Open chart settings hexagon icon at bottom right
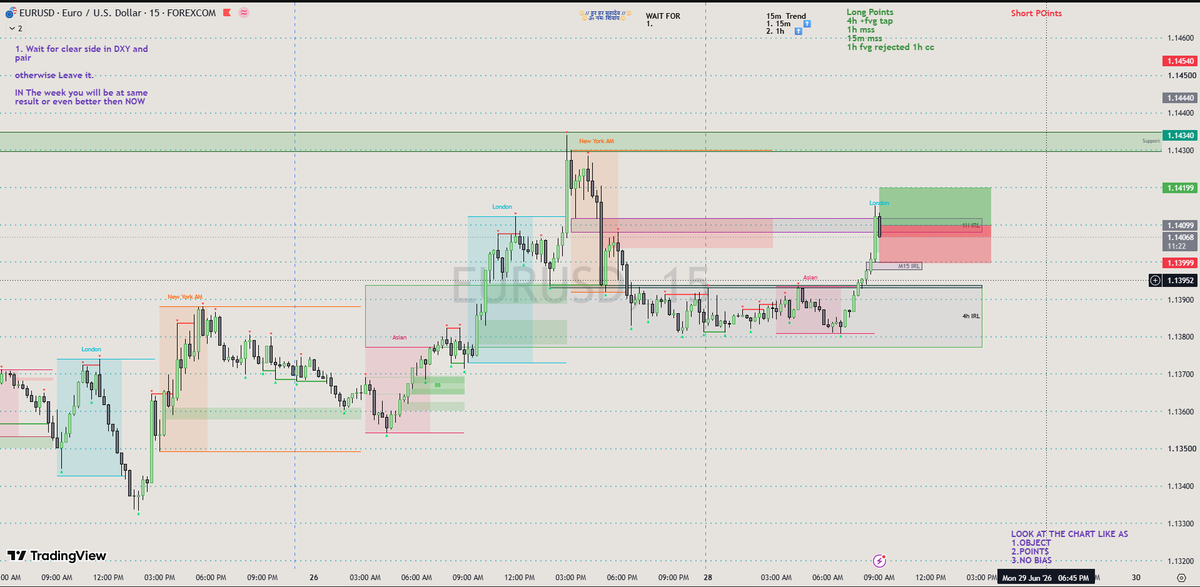Image resolution: width=1200 pixels, height=587 pixels. (x=1180, y=577)
